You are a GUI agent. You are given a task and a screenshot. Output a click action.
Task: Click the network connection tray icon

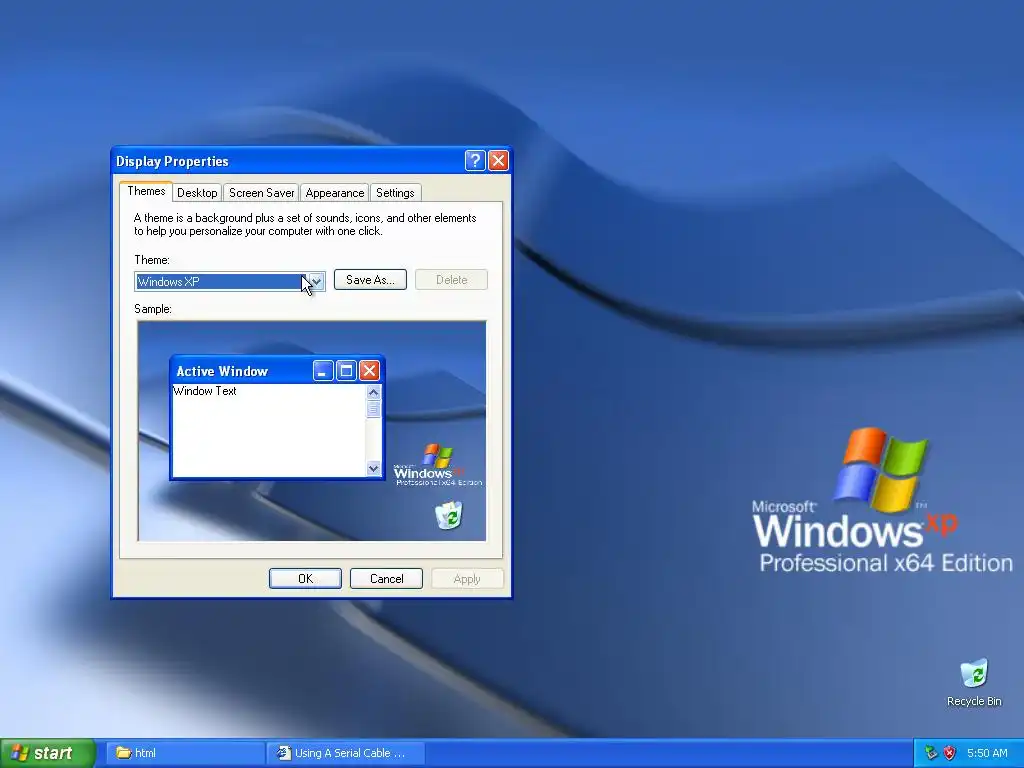click(931, 753)
